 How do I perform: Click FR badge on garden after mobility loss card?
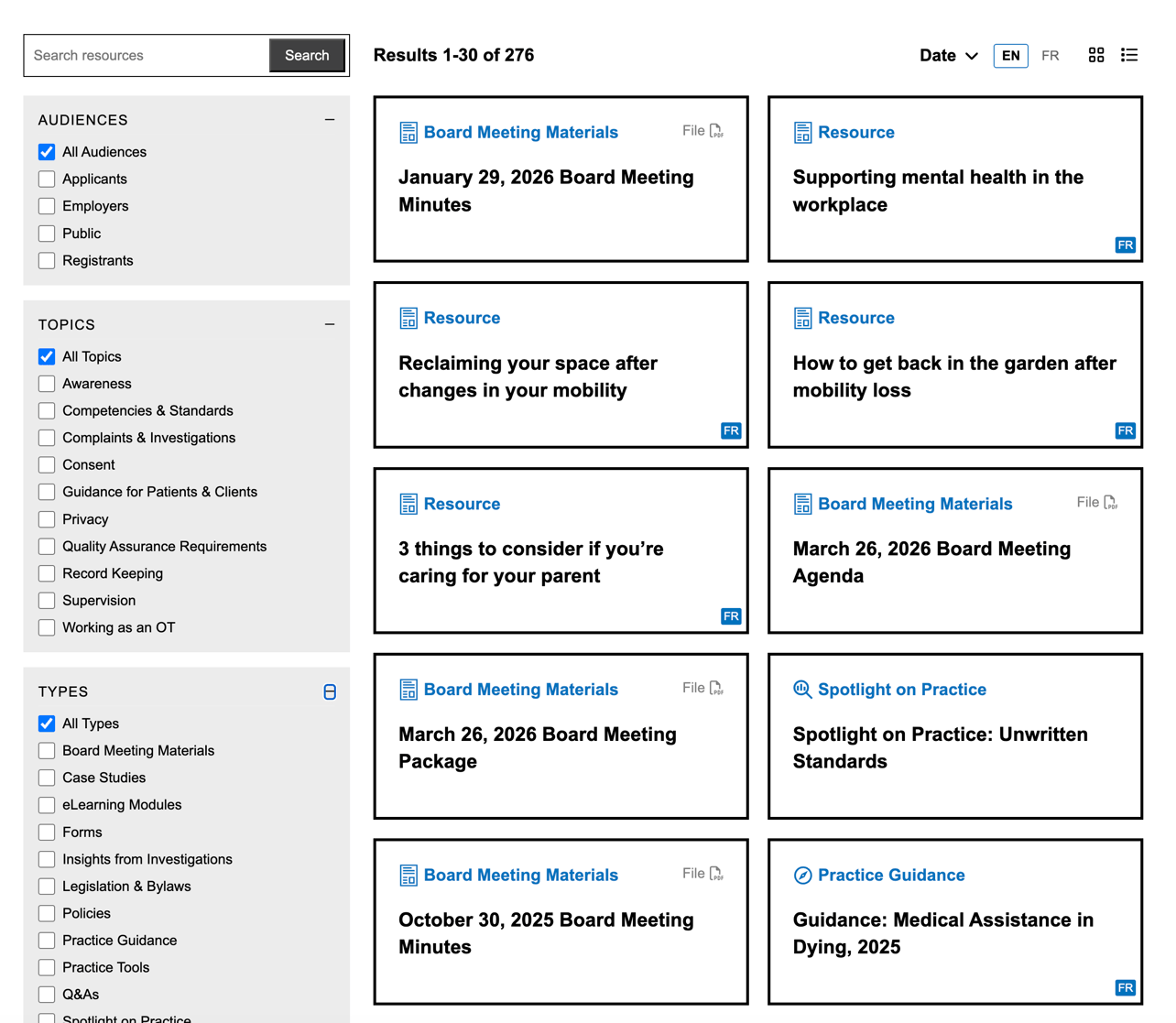click(1125, 430)
